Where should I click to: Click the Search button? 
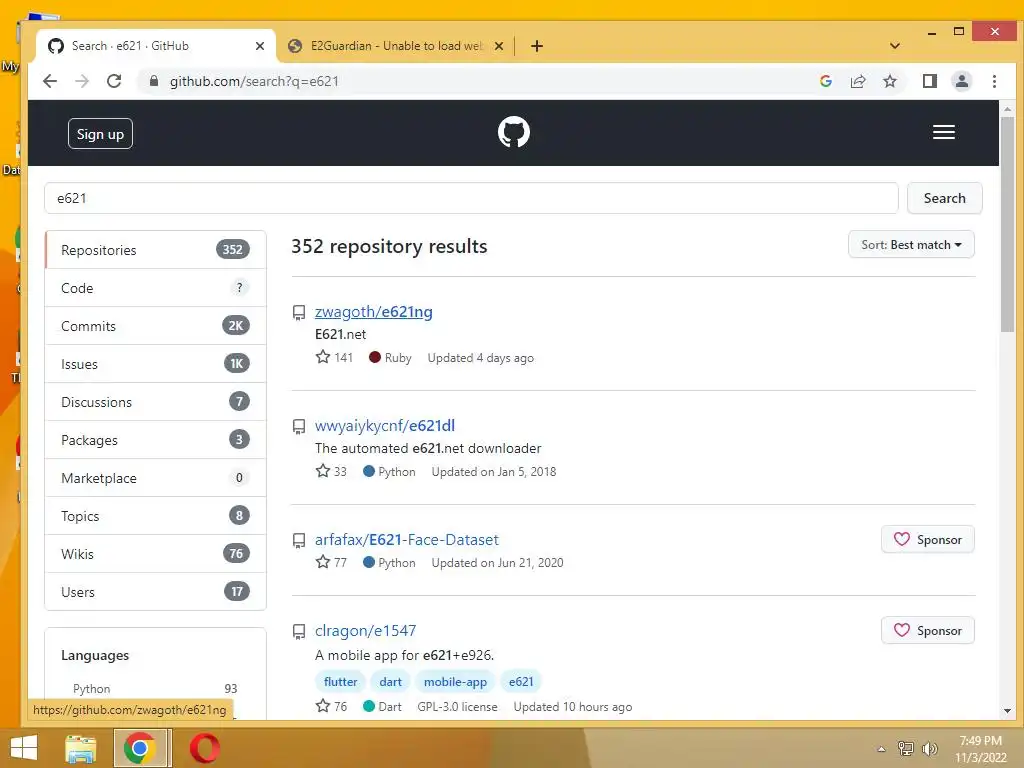coord(944,198)
